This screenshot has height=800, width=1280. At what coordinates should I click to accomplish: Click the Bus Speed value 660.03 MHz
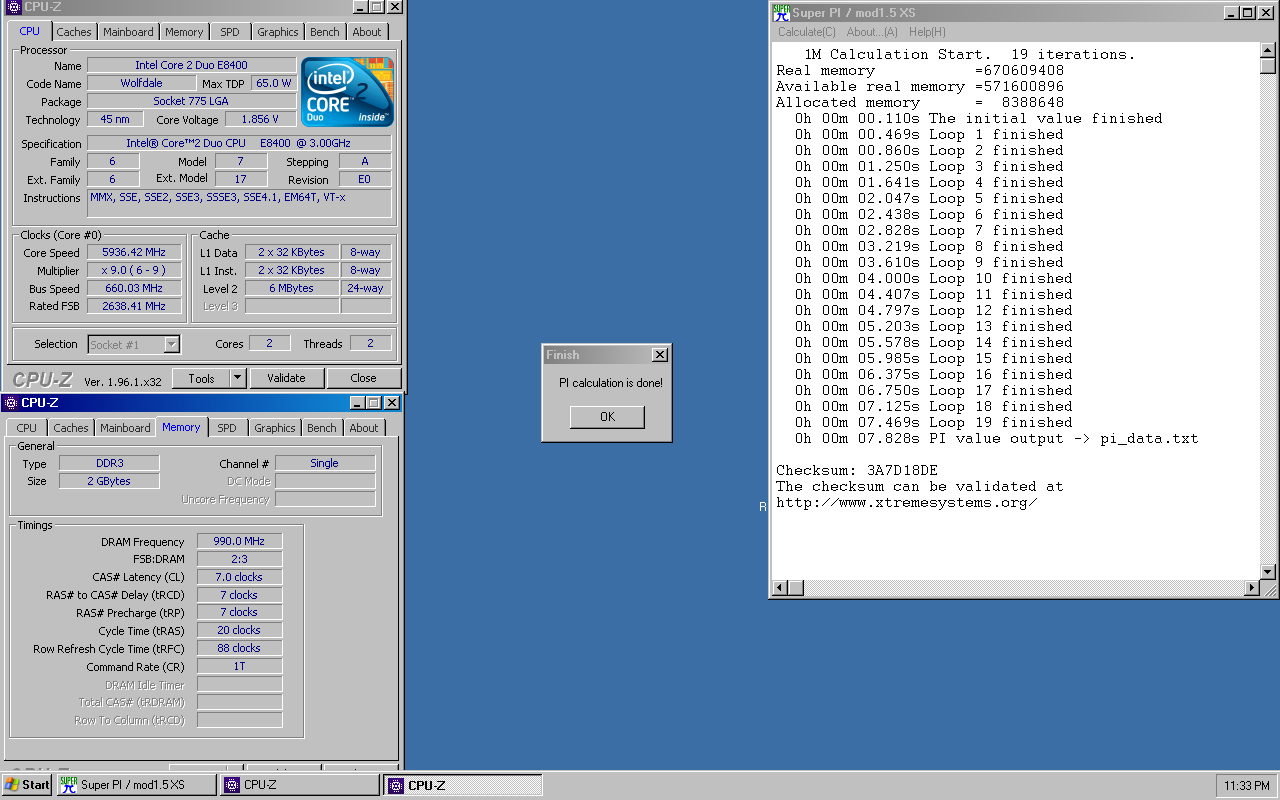click(134, 289)
